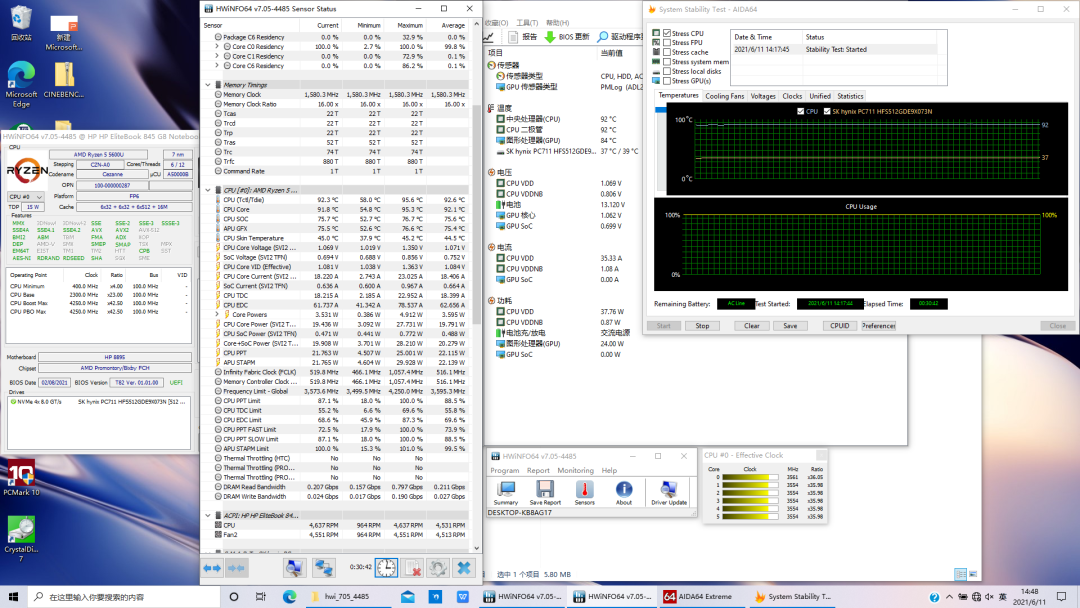Click the CPUID button
This screenshot has height=608, width=1080.
pos(840,325)
